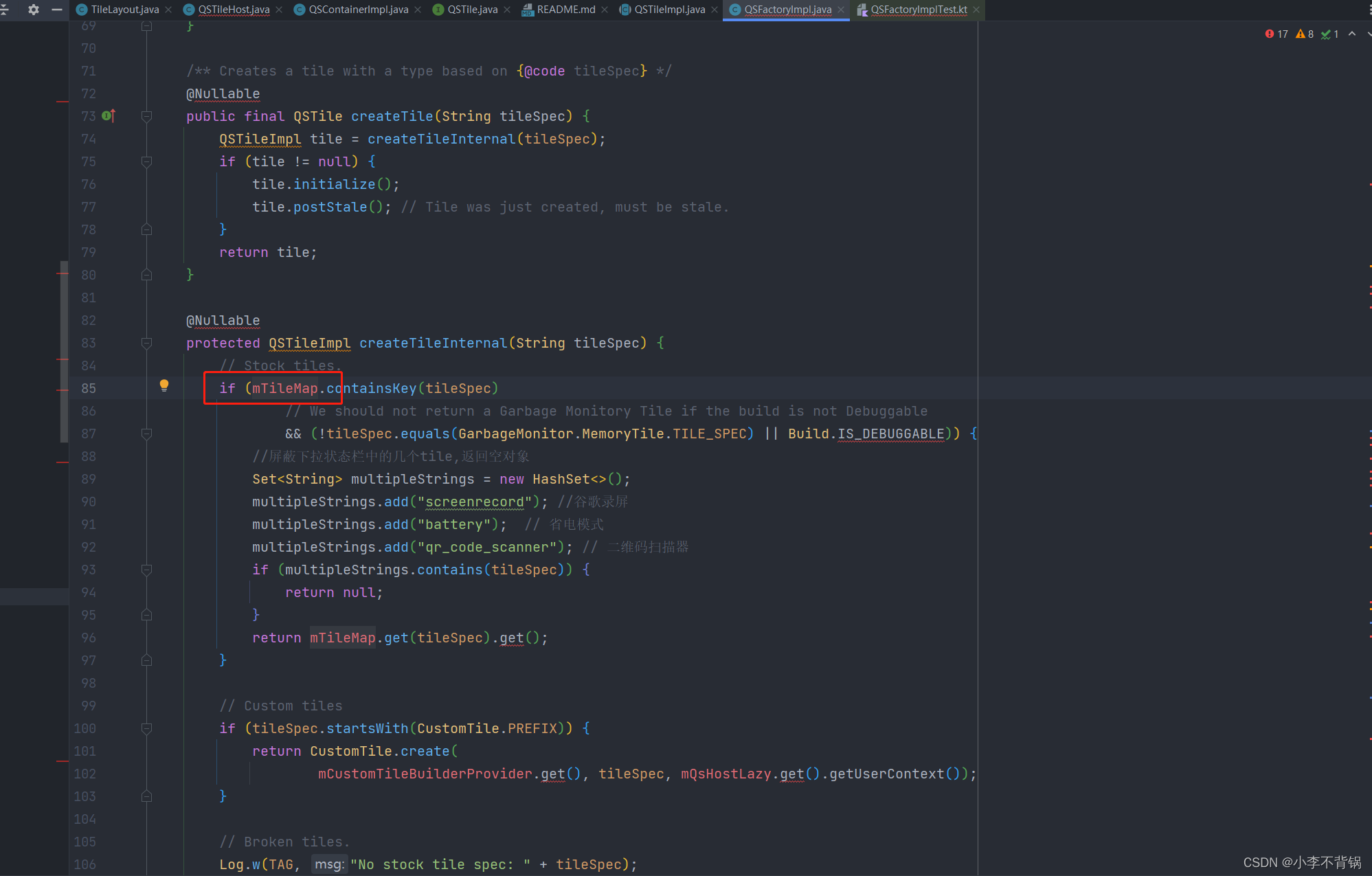Switch to the QSTileHost.java tab
The width and height of the screenshot is (1372, 876).
pyautogui.click(x=233, y=10)
